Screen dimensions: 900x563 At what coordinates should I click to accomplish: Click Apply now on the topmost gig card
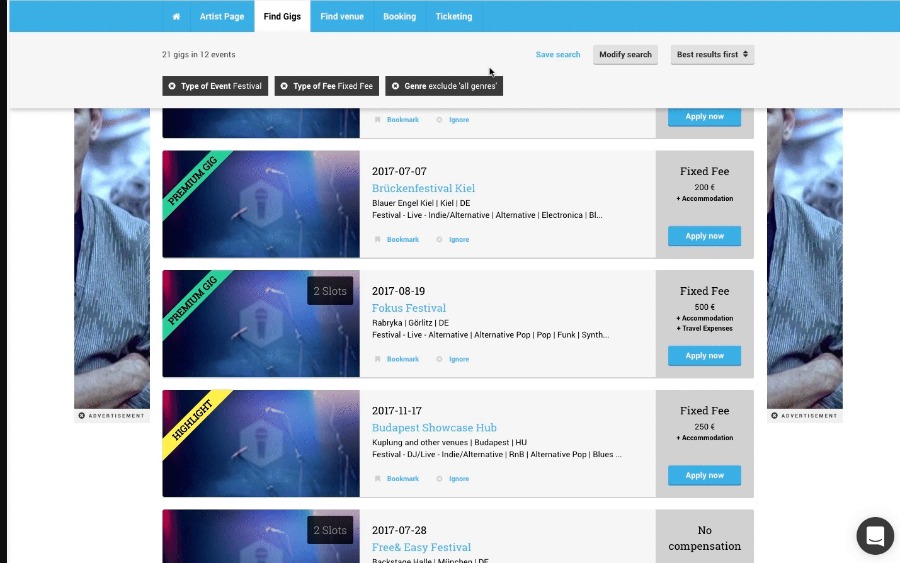tap(704, 117)
